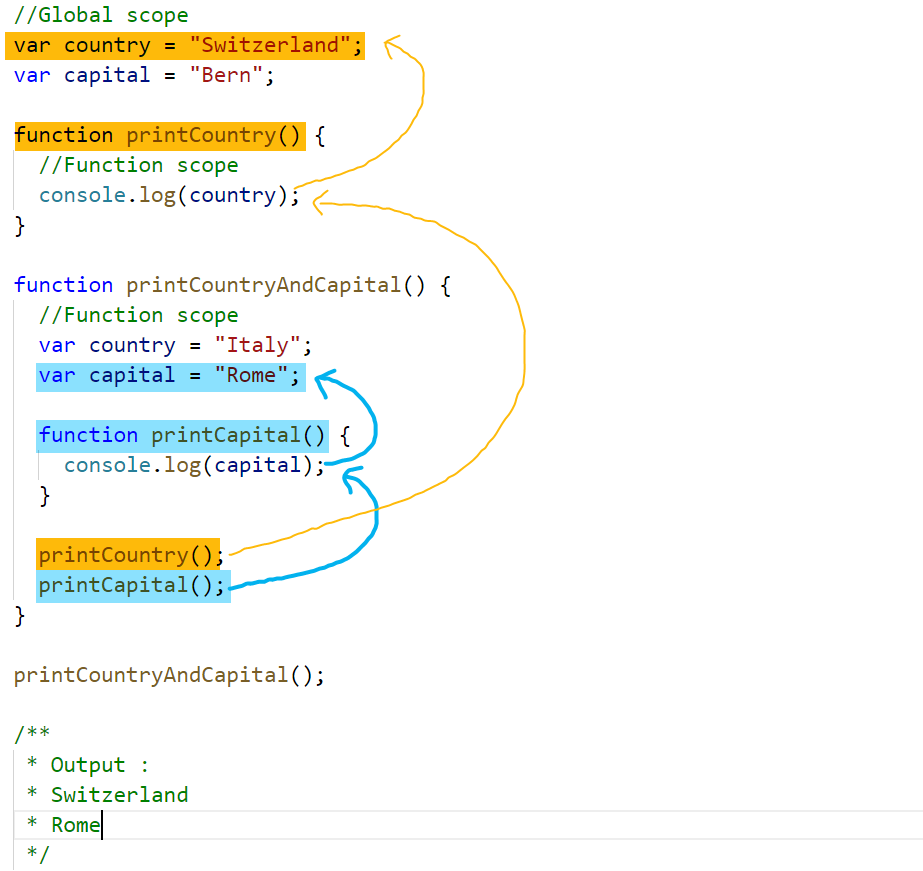Click the "Switzerland" string literal
923x871 pixels.
point(270,45)
